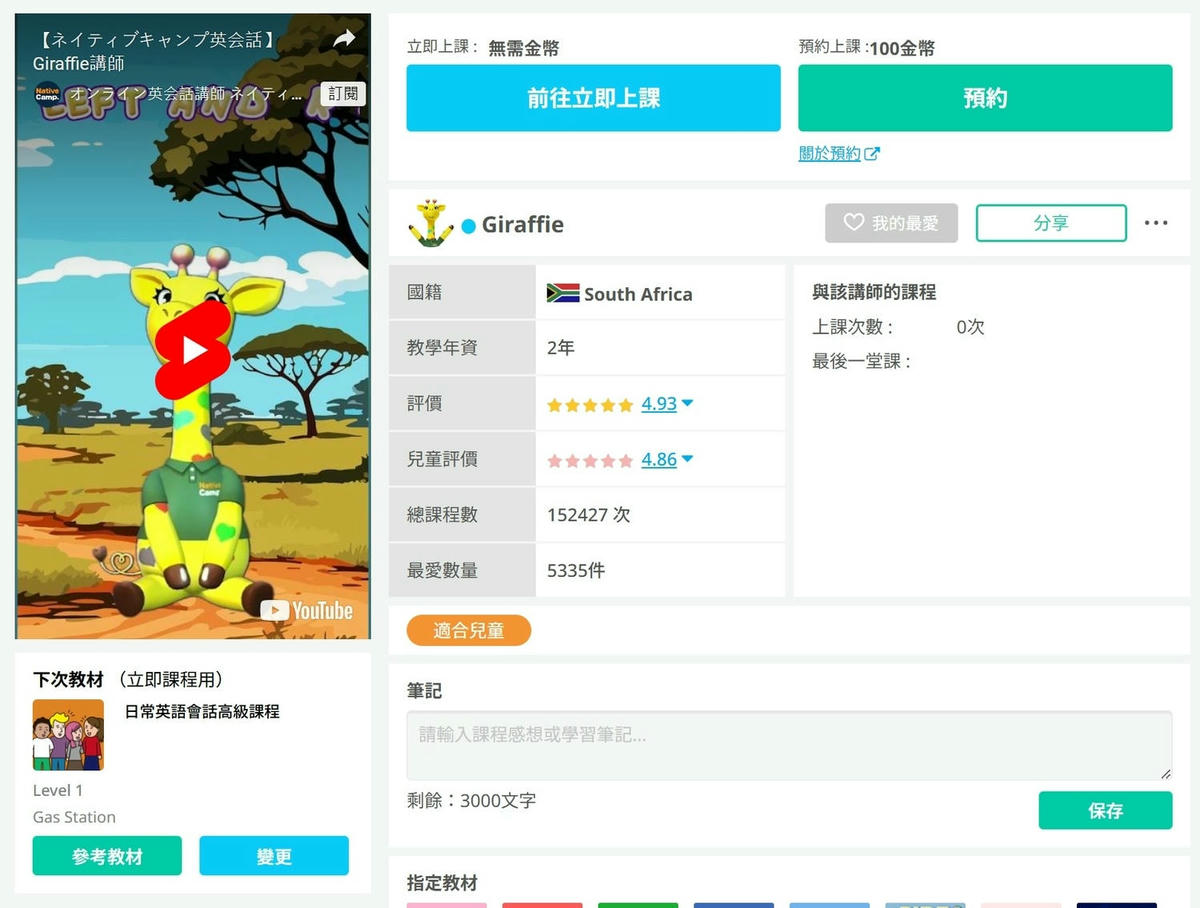Click the 適合兒童 tag

(x=468, y=630)
